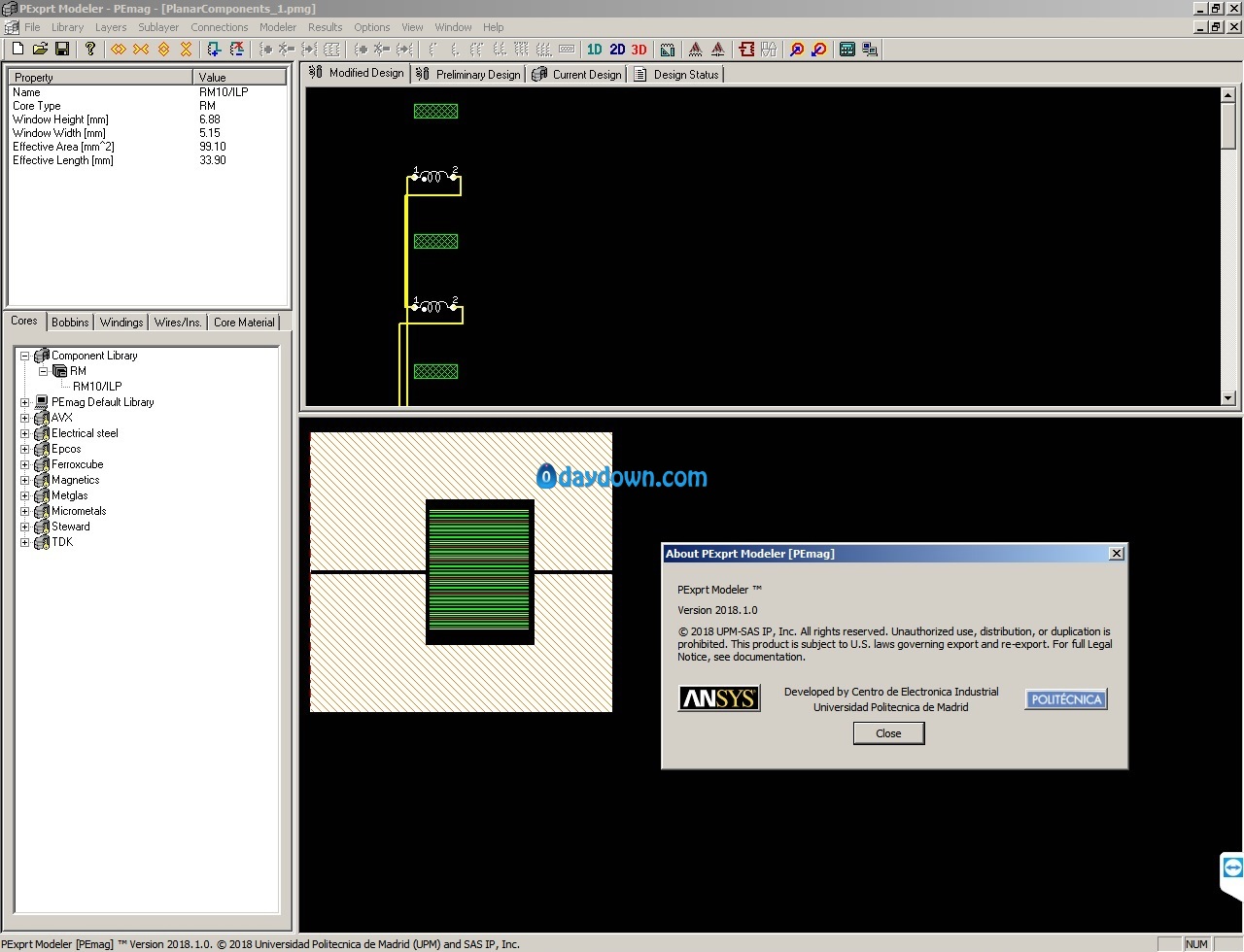Image resolution: width=1244 pixels, height=952 pixels.
Task: Click Close button in About dialog
Action: click(888, 733)
